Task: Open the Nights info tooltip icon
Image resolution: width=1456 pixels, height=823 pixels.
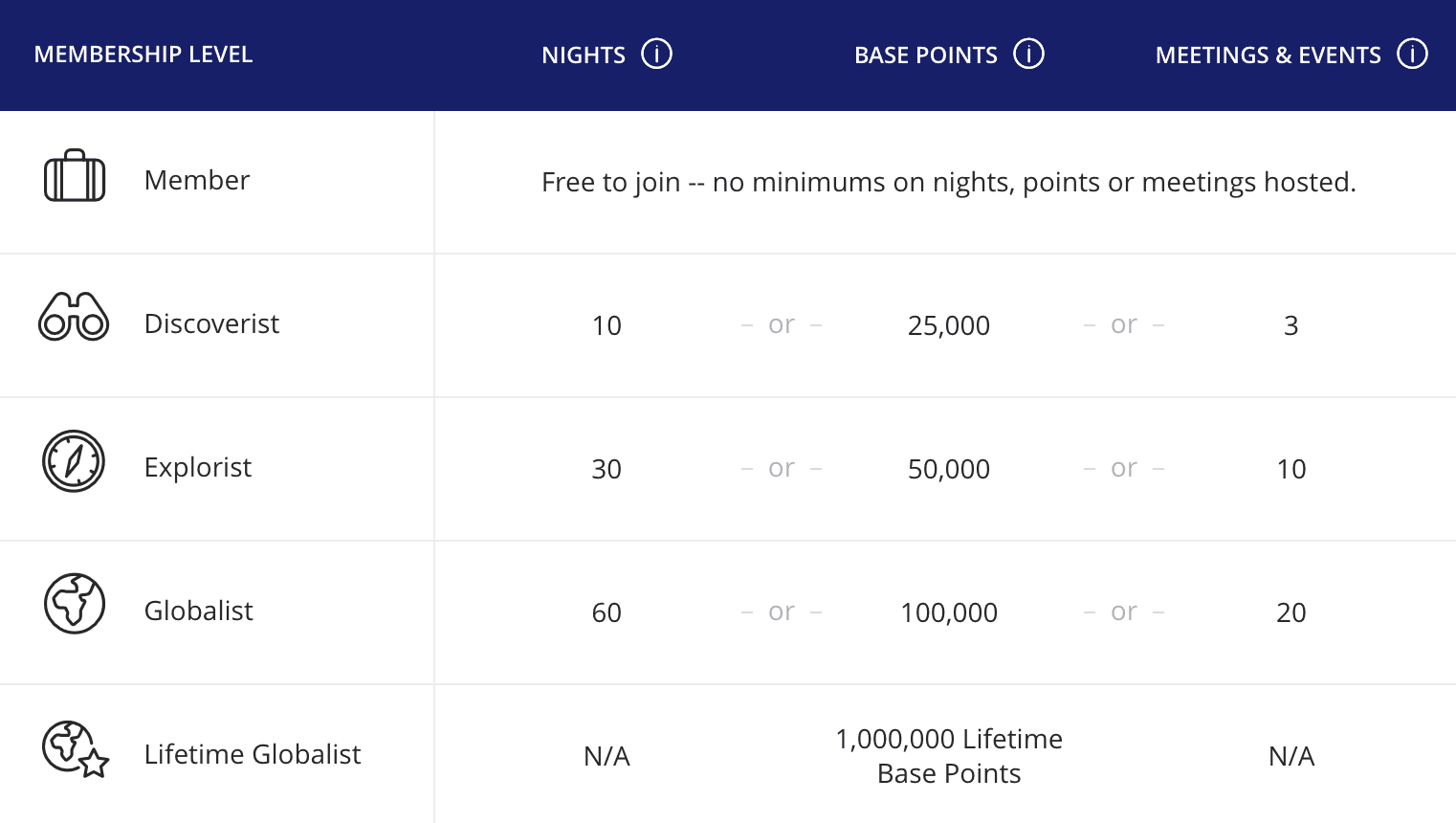Action: point(657,55)
